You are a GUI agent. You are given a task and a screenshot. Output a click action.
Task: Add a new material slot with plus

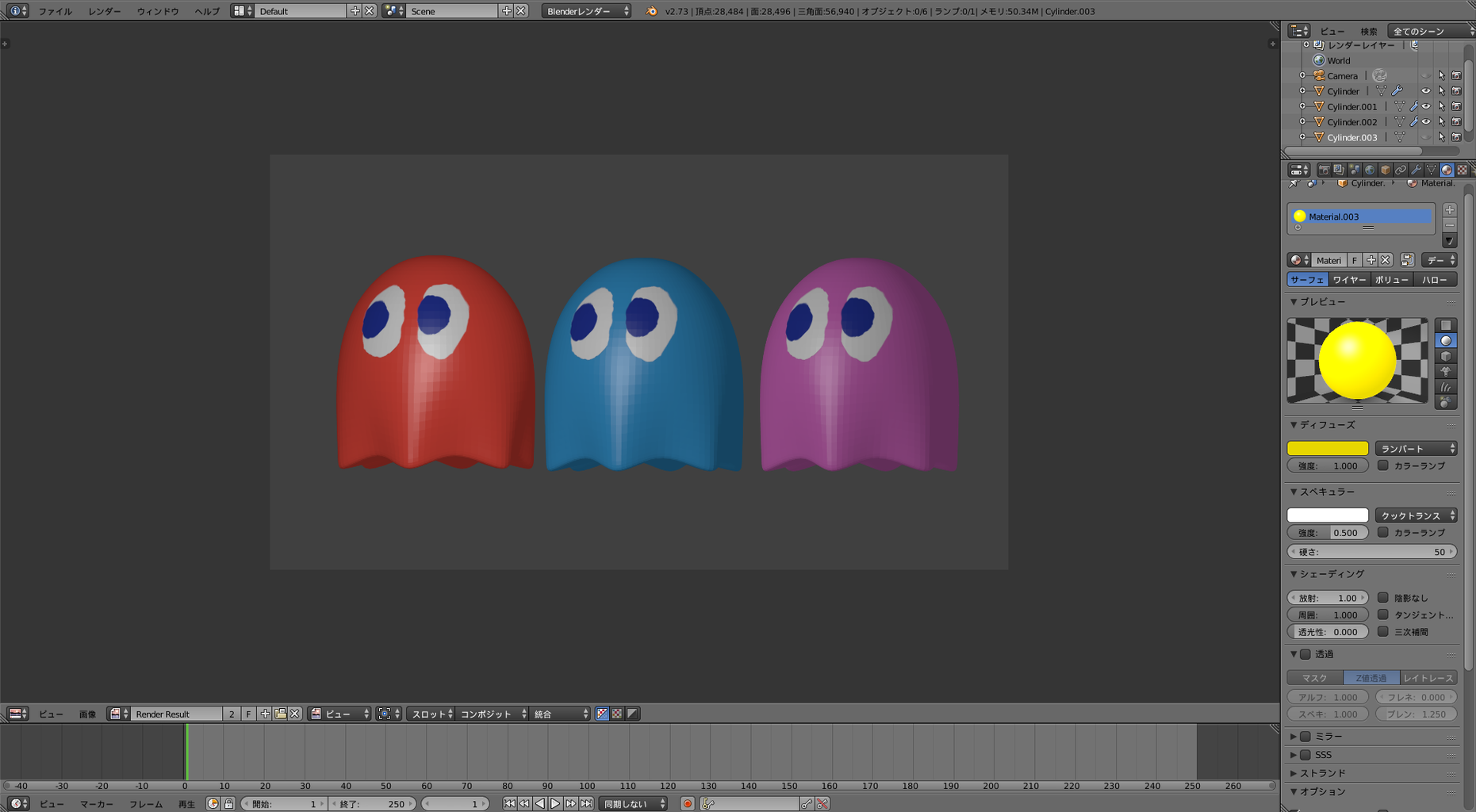point(1450,210)
